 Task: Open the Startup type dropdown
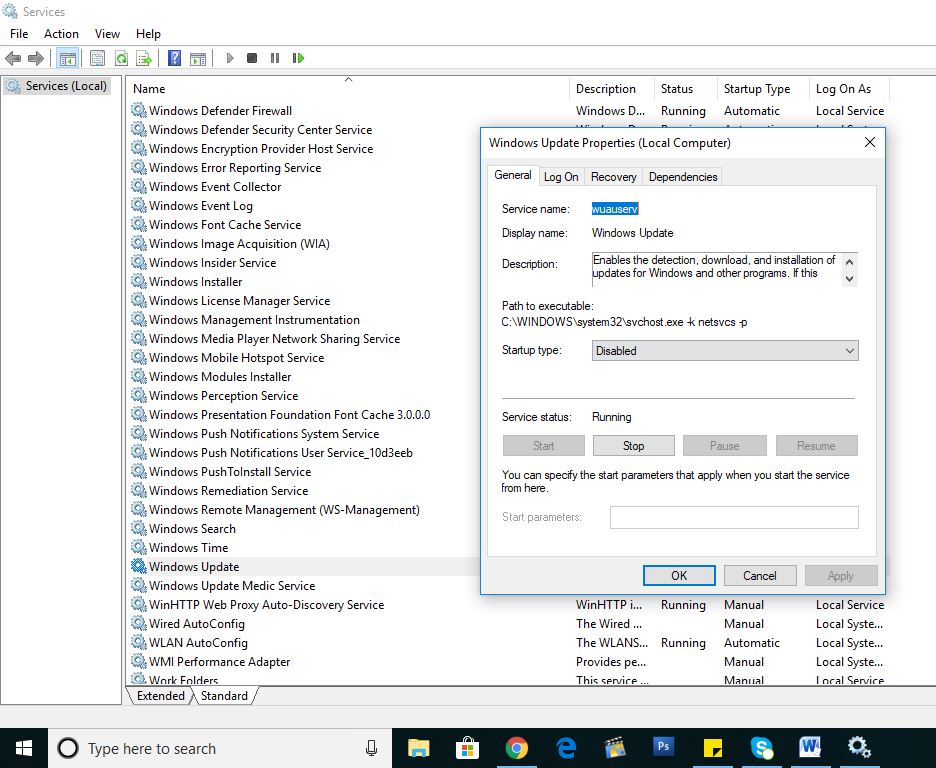[725, 351]
